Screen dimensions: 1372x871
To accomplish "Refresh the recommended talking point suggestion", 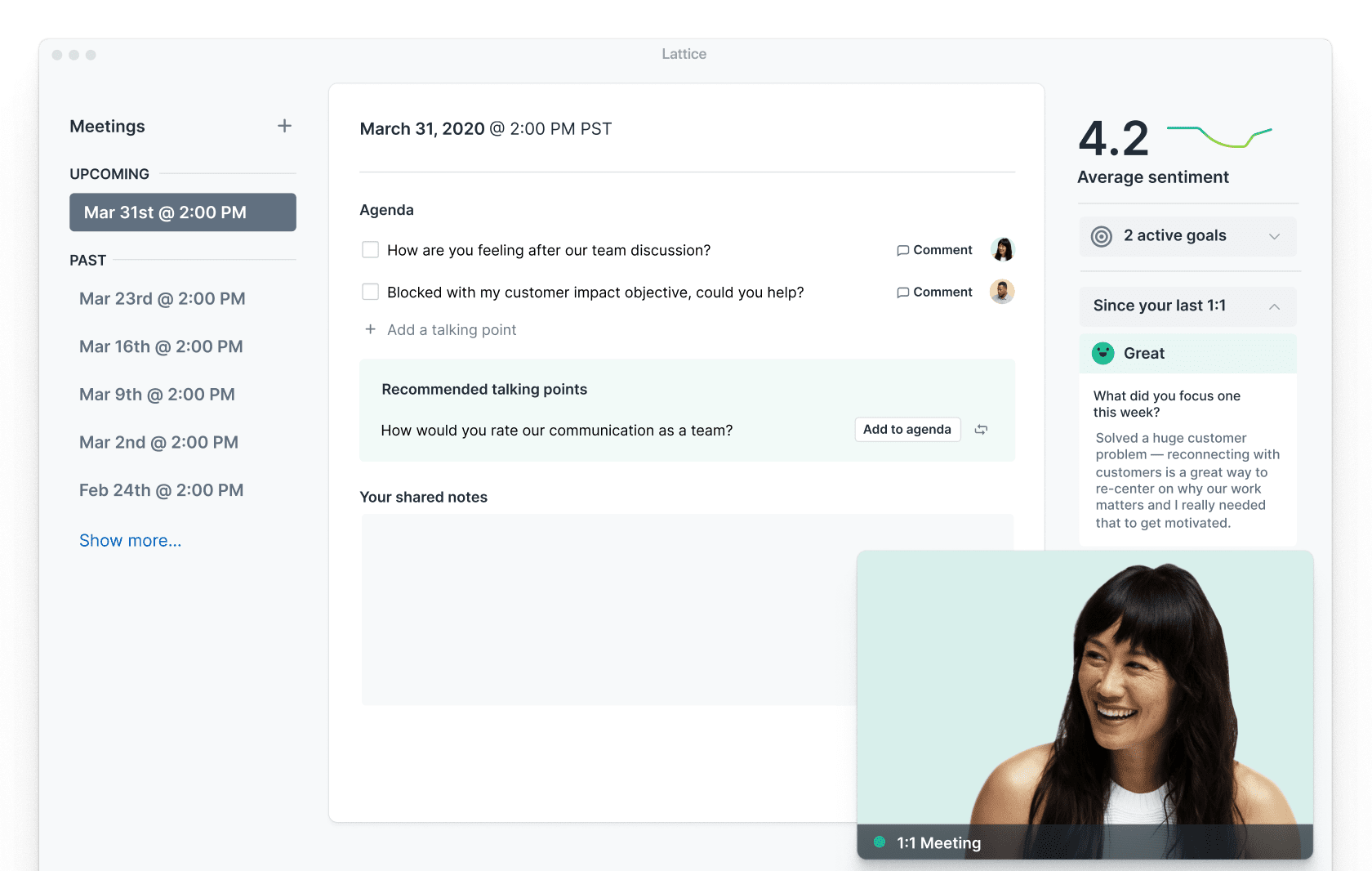I will pos(982,430).
